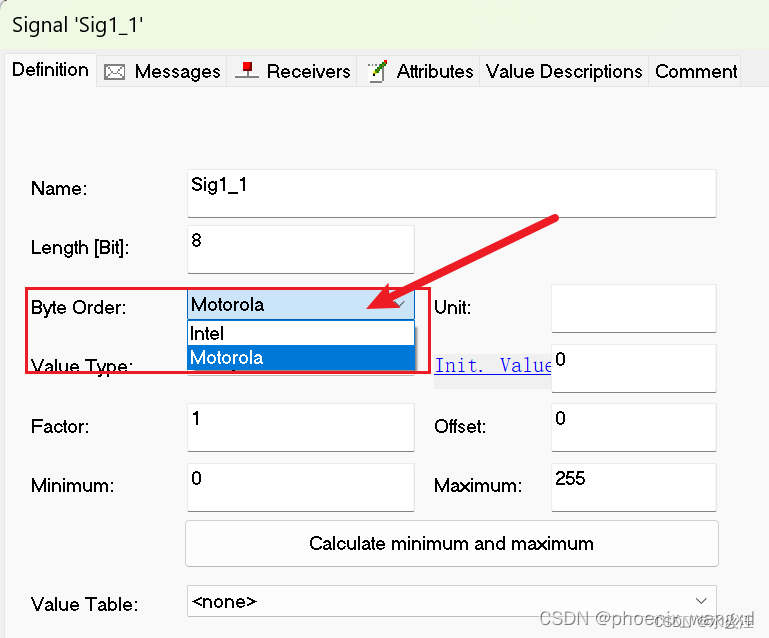
Task: Click into the Name field showing Sig1_1
Action: tap(452, 193)
